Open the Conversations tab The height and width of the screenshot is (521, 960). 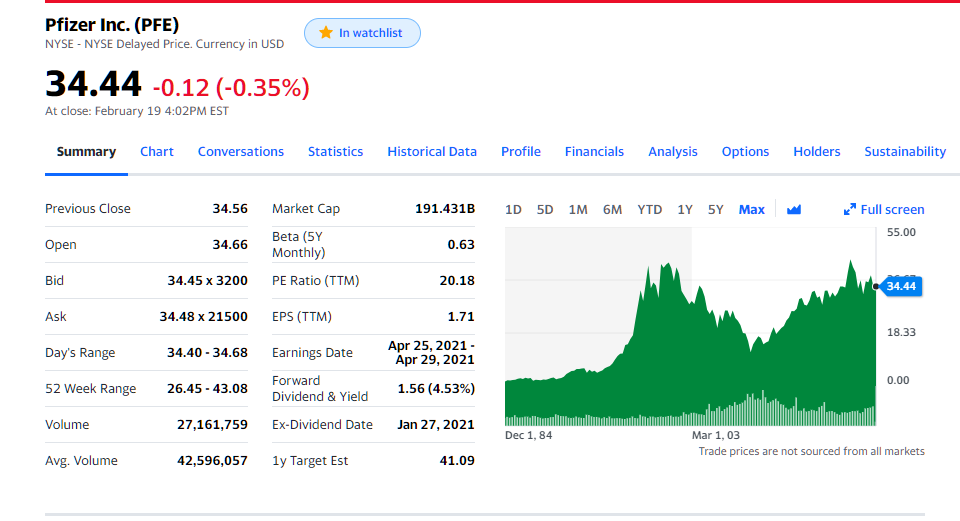tap(241, 151)
